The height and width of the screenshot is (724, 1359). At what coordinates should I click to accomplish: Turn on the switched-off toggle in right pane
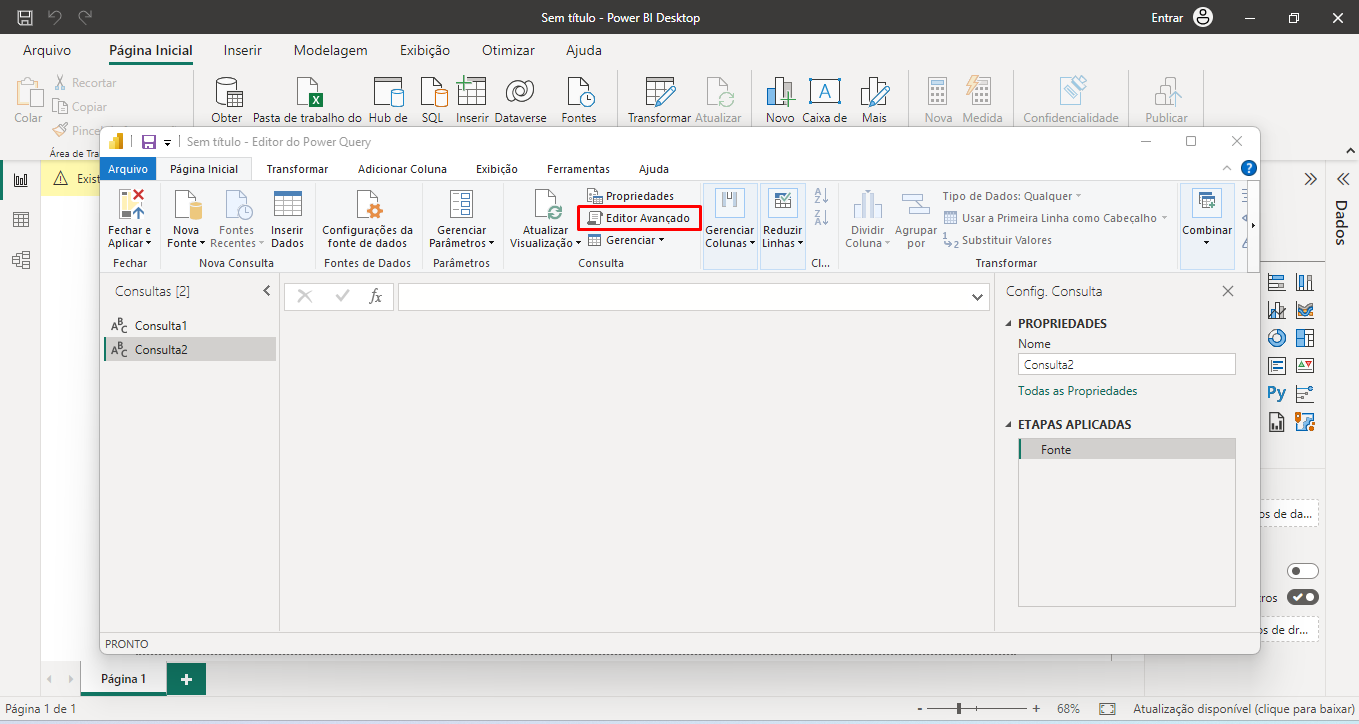[x=1303, y=571]
